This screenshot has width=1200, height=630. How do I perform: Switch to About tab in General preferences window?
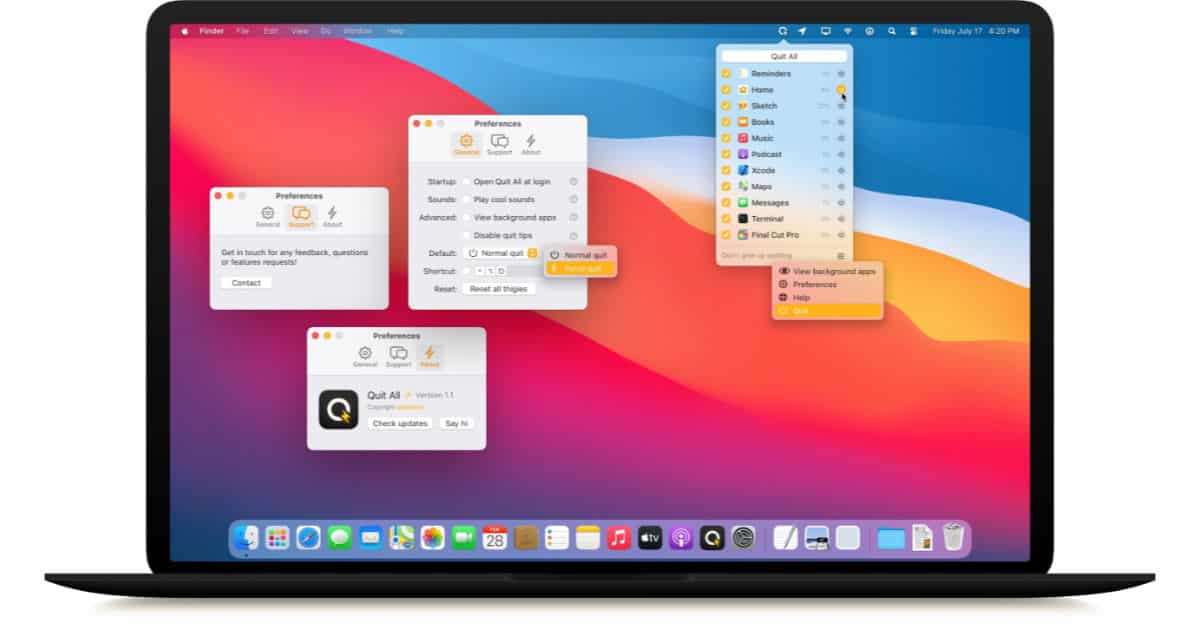point(531,145)
